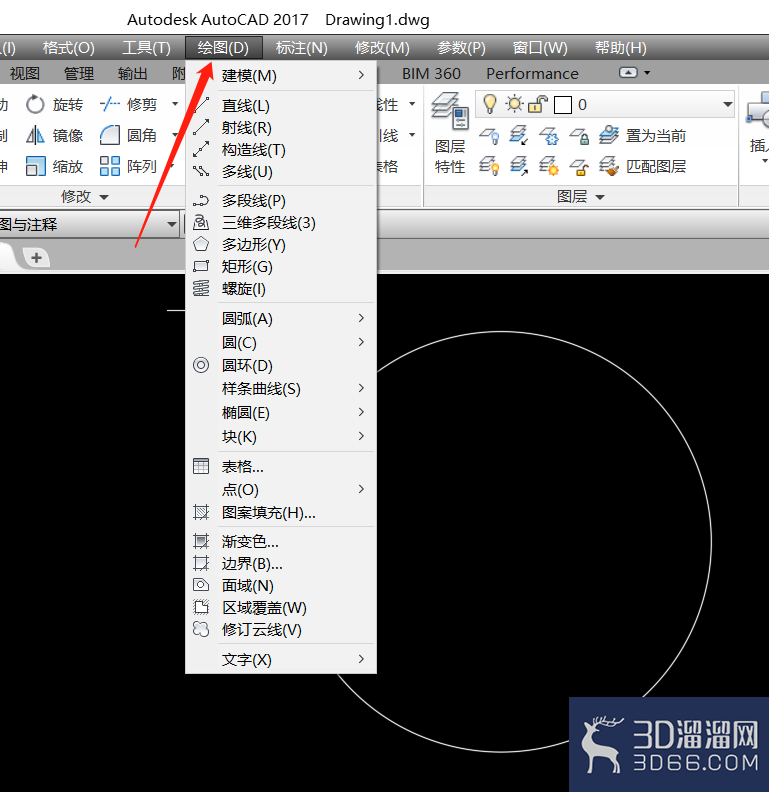Click the ribbon minimize toggle button
This screenshot has height=792, width=769.
point(628,73)
